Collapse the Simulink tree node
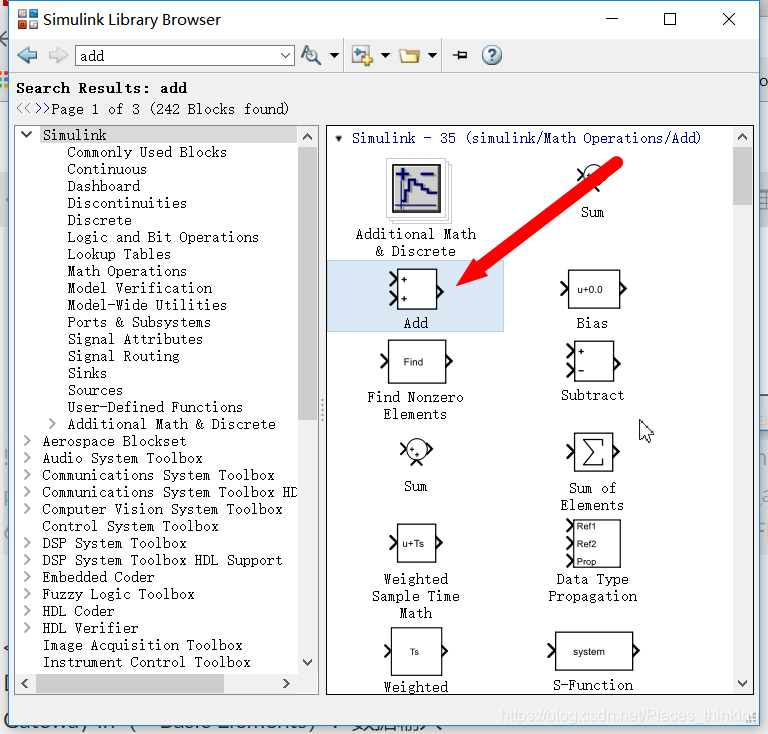The height and width of the screenshot is (734, 768). [x=27, y=135]
